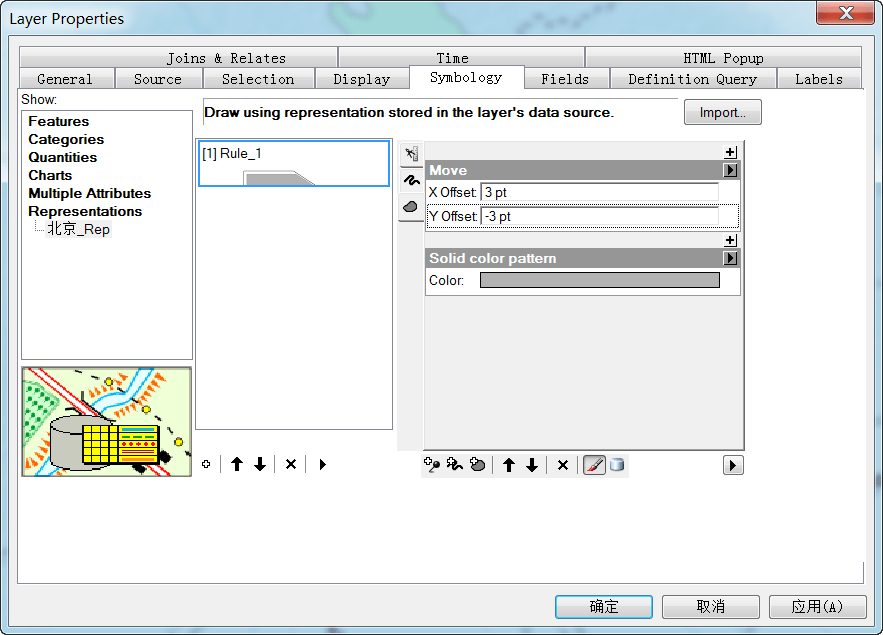Open the gray Color swatch picker
This screenshot has height=635, width=883.
point(600,280)
